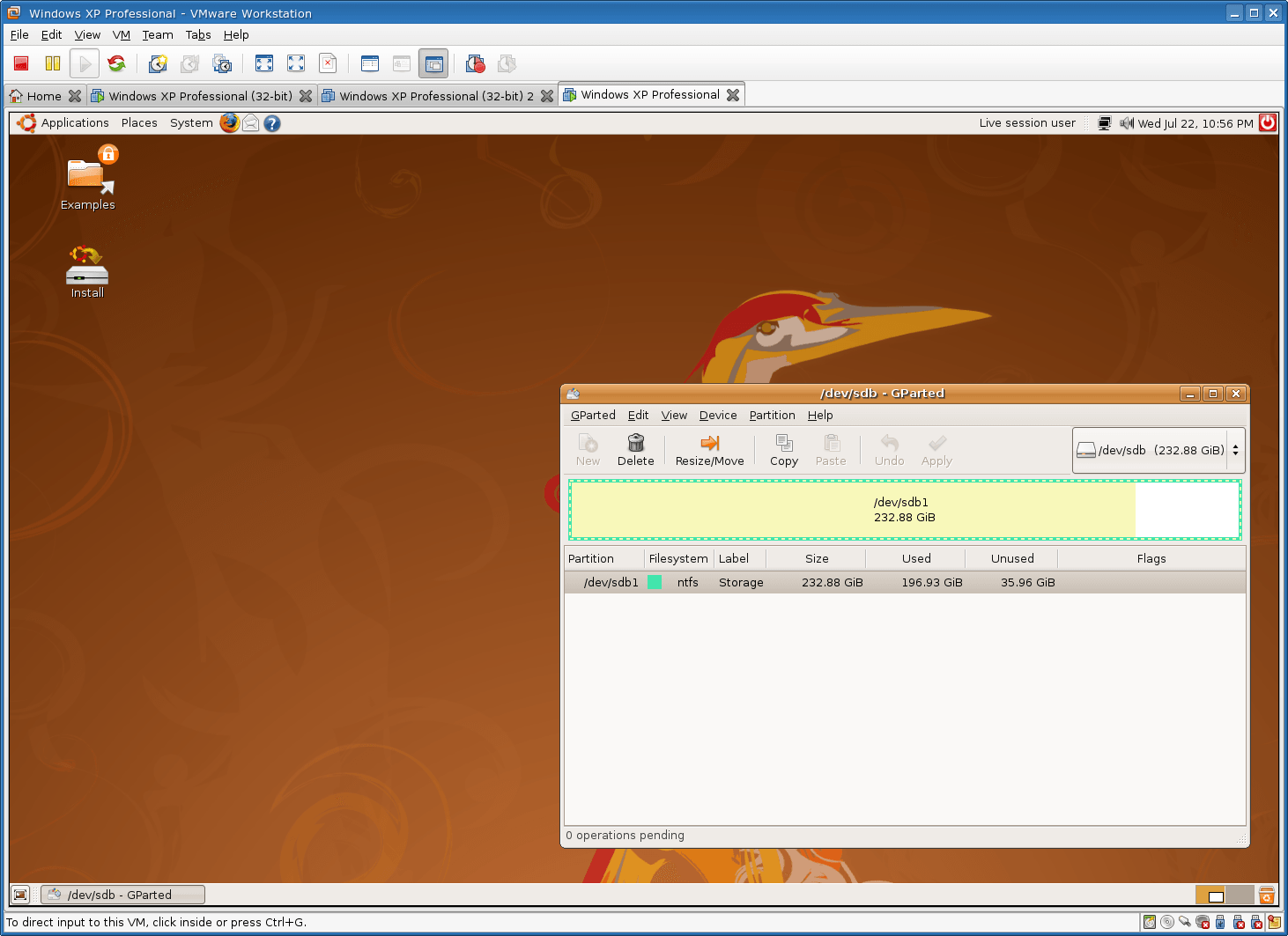Click the Revert to Snapshot icon
The width and height of the screenshot is (1288, 936).
coord(189,63)
